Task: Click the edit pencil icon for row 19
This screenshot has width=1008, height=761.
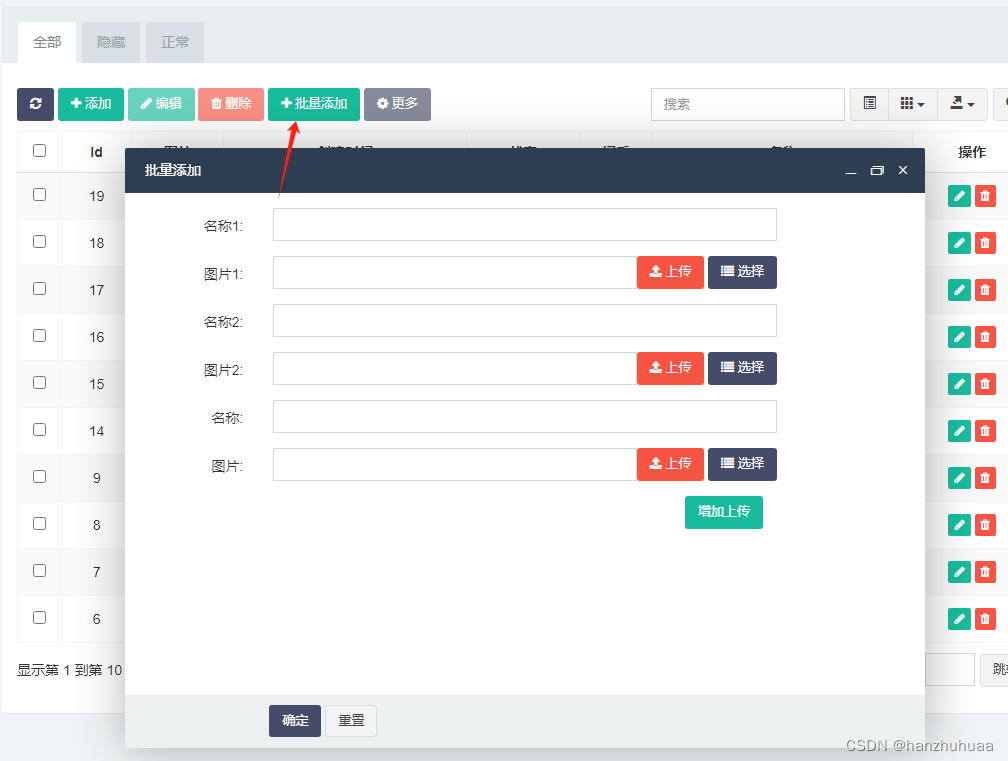Action: pos(959,196)
